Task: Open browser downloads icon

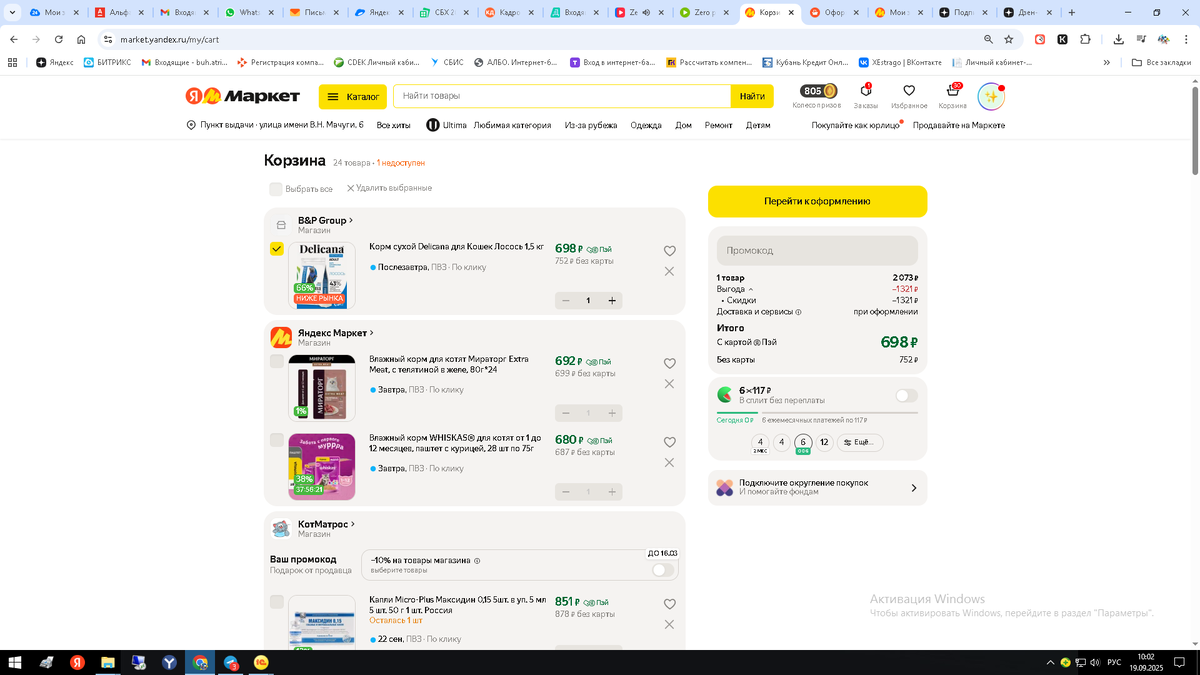Action: 1117,39
